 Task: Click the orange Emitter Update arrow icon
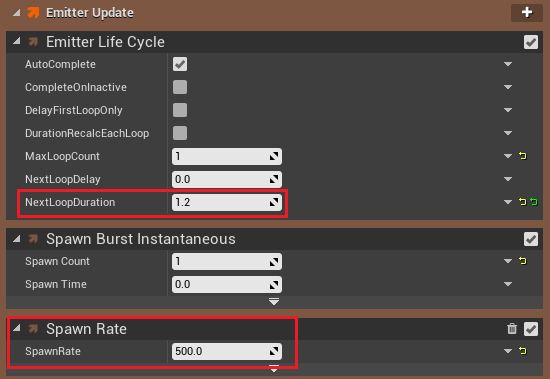(33, 13)
